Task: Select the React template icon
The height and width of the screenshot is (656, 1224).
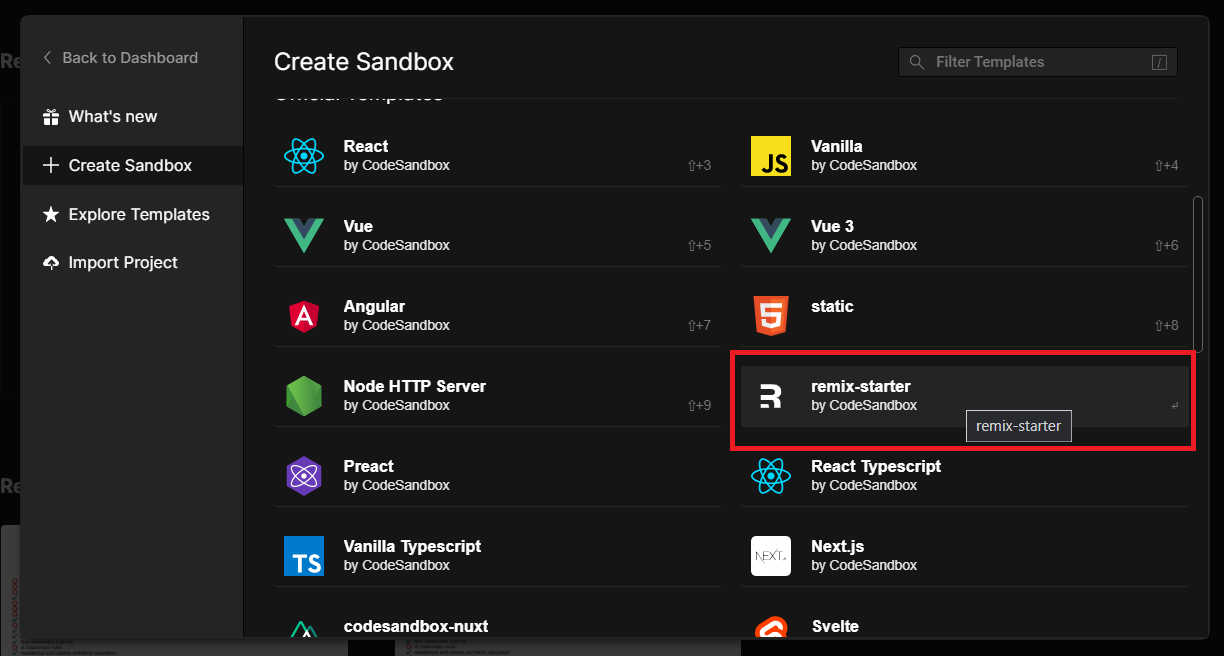Action: click(x=304, y=156)
